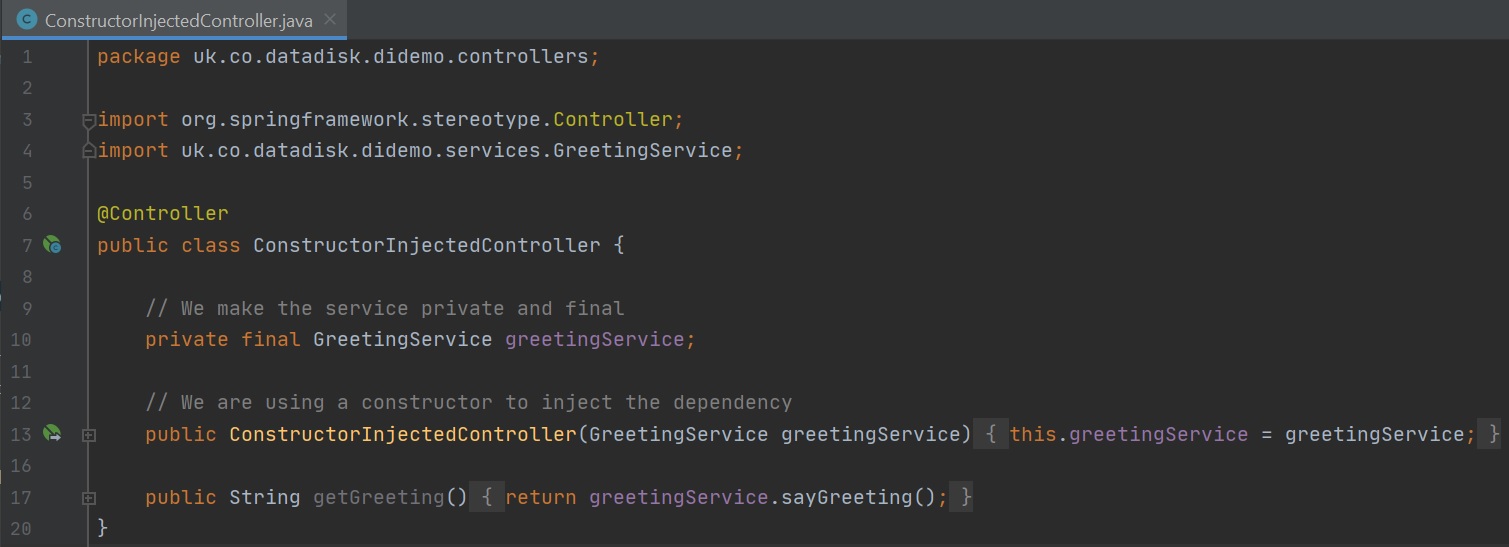This screenshot has width=1509, height=547.
Task: Click the Java class icon in the file tab
Action: tap(27, 19)
